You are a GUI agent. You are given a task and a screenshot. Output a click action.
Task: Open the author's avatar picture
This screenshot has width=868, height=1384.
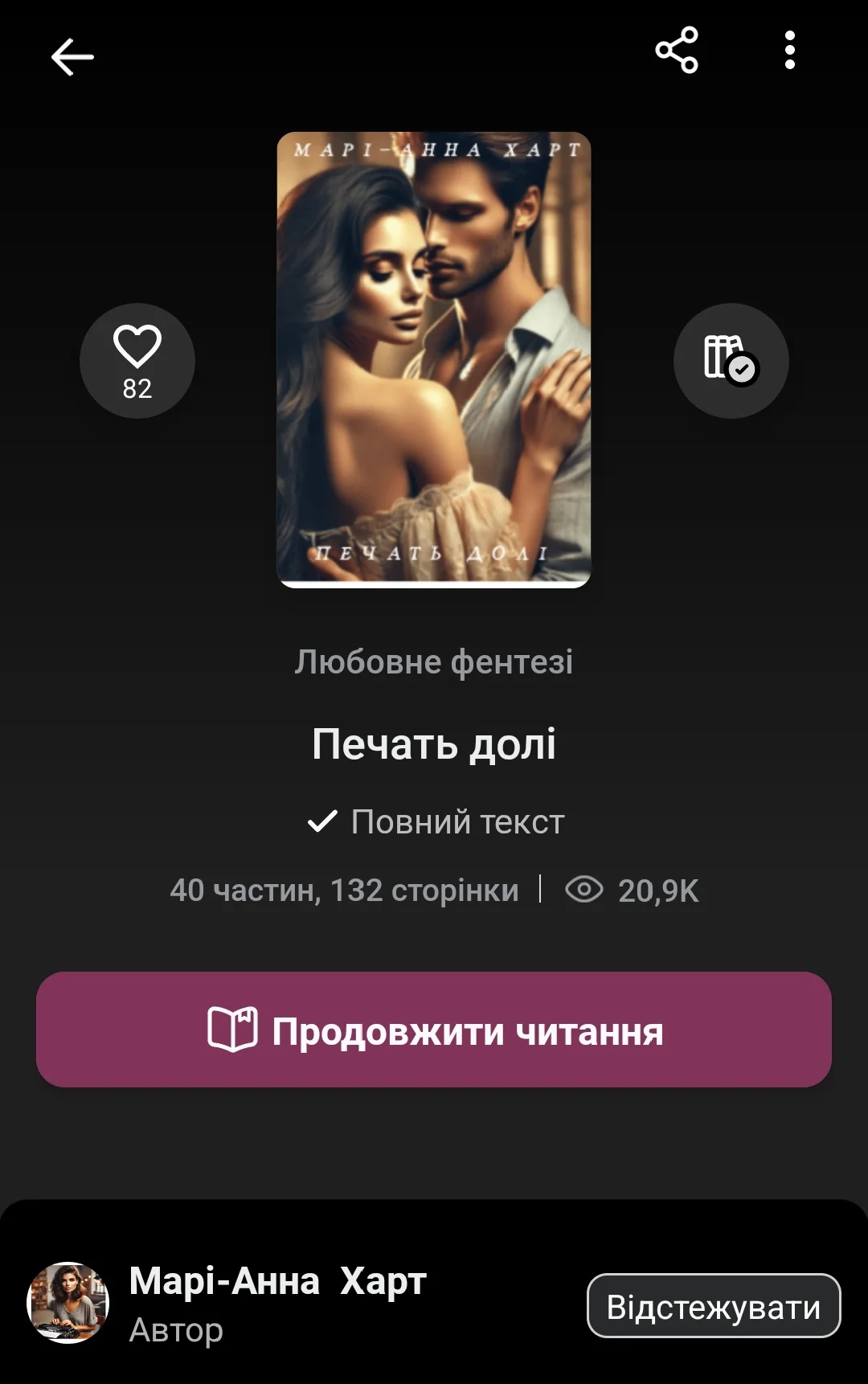click(x=68, y=1303)
